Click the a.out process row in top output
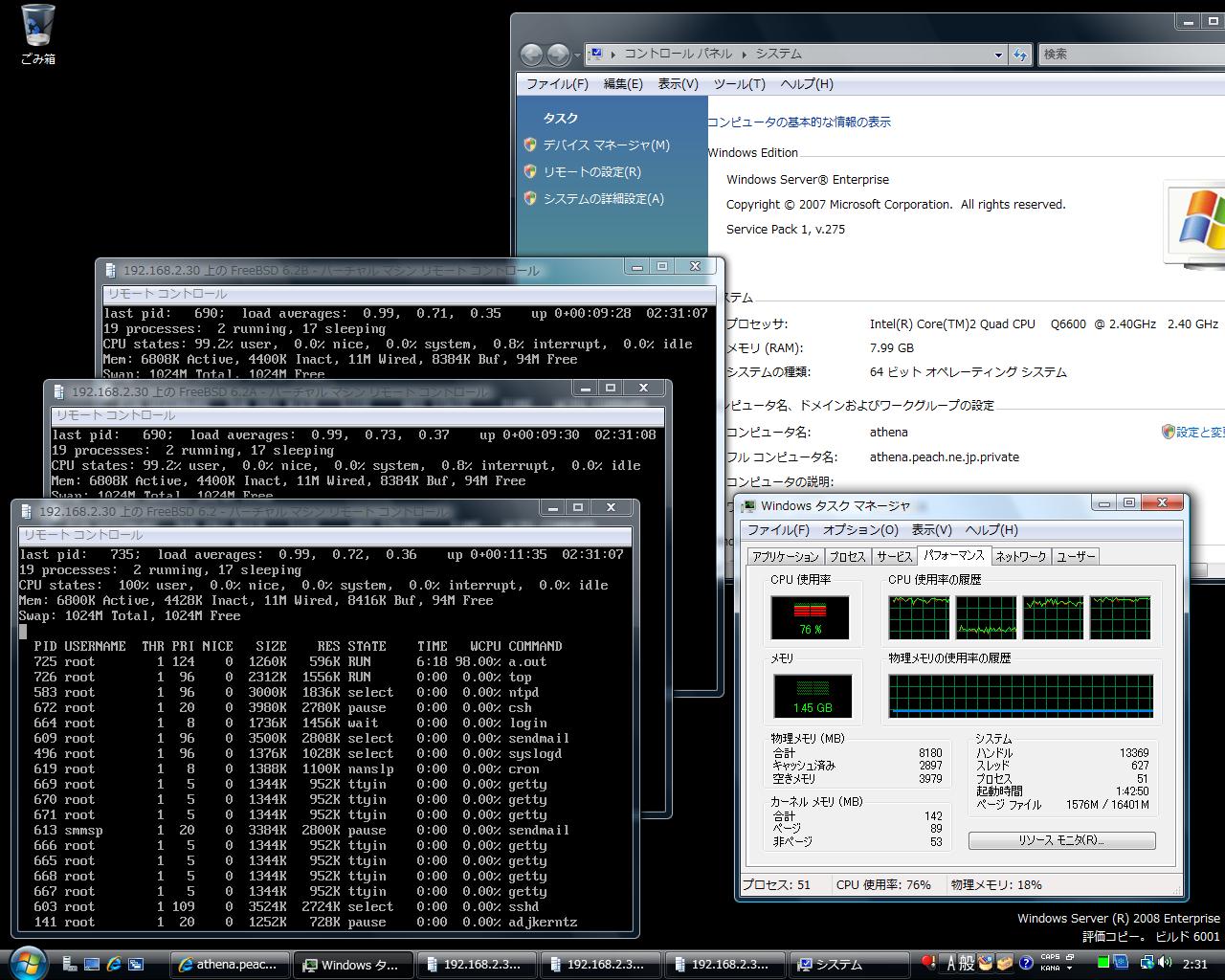The height and width of the screenshot is (980, 1225). tap(297, 661)
